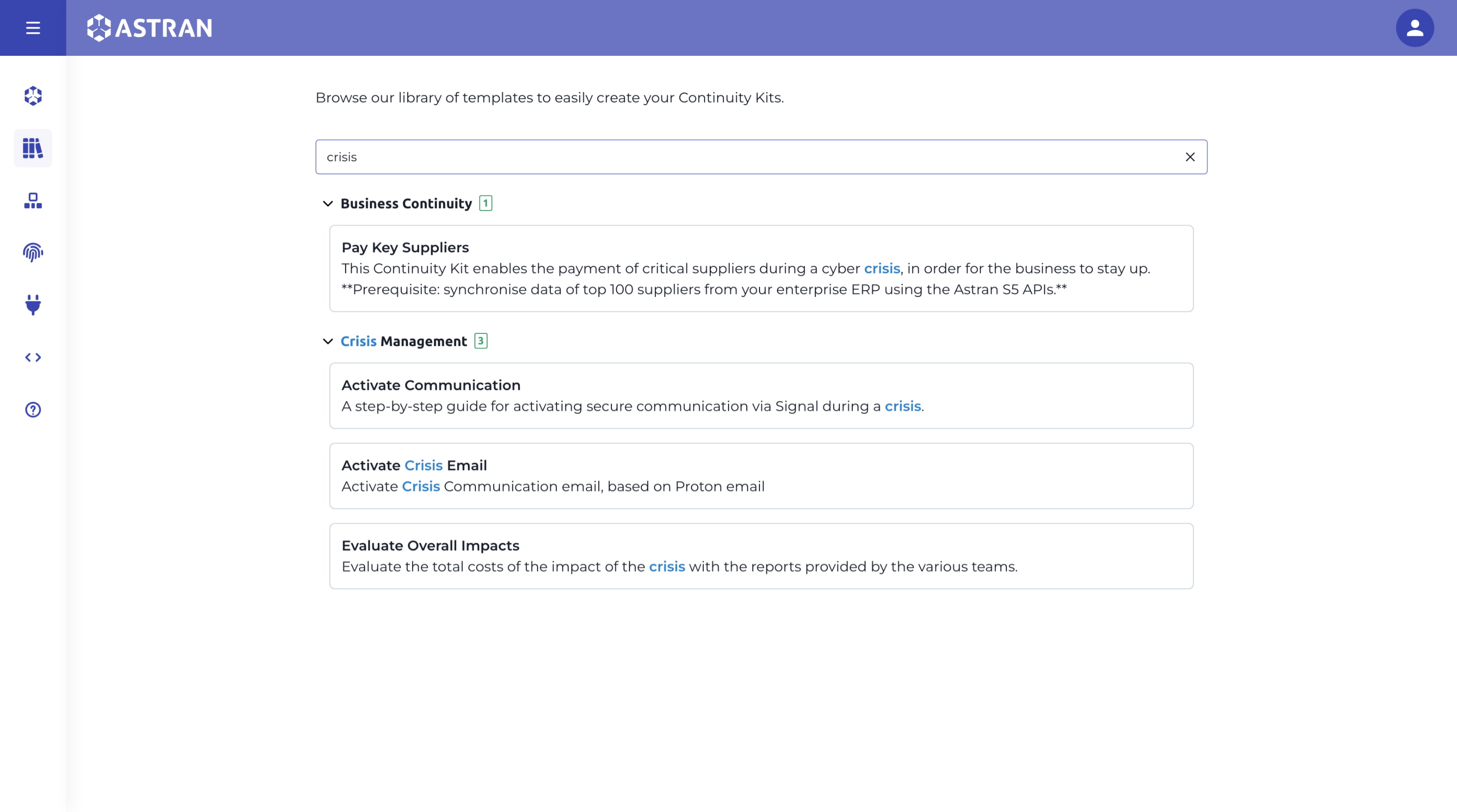The width and height of the screenshot is (1457, 812).
Task: Open the Activate Communication template card
Action: pyautogui.click(x=761, y=396)
